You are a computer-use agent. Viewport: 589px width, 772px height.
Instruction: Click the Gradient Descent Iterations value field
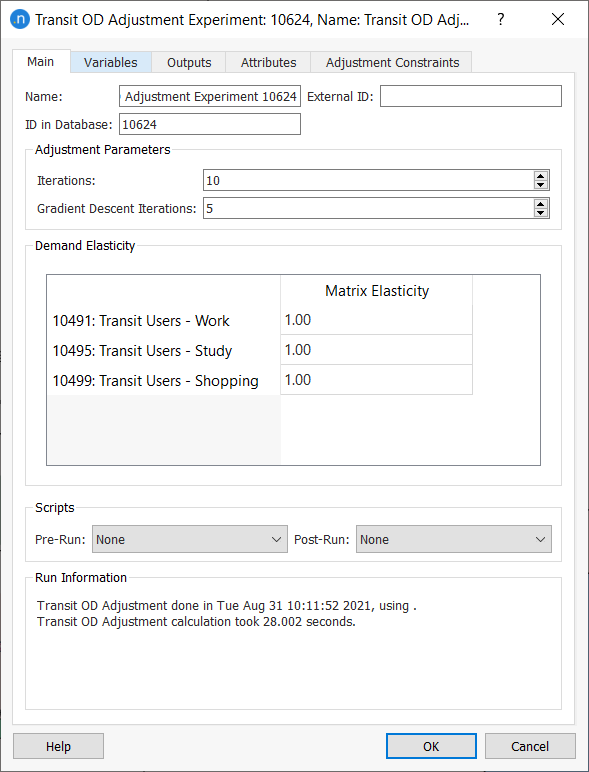pyautogui.click(x=368, y=208)
